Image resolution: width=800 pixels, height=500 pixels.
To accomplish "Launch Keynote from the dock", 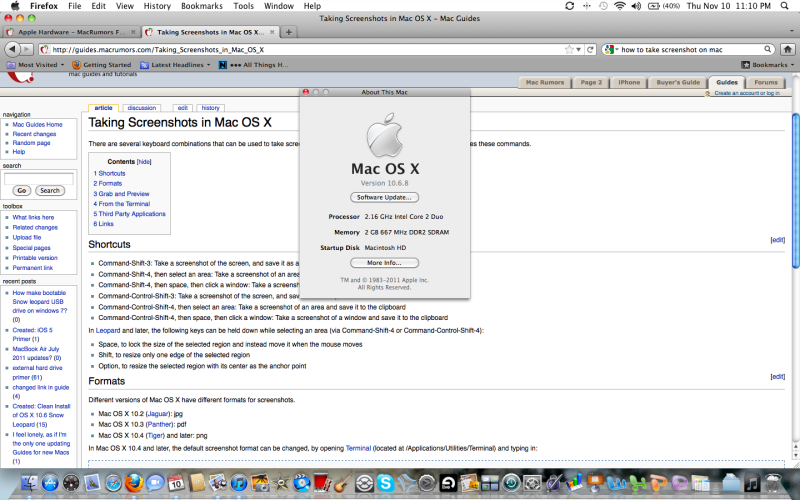I will pos(595,483).
